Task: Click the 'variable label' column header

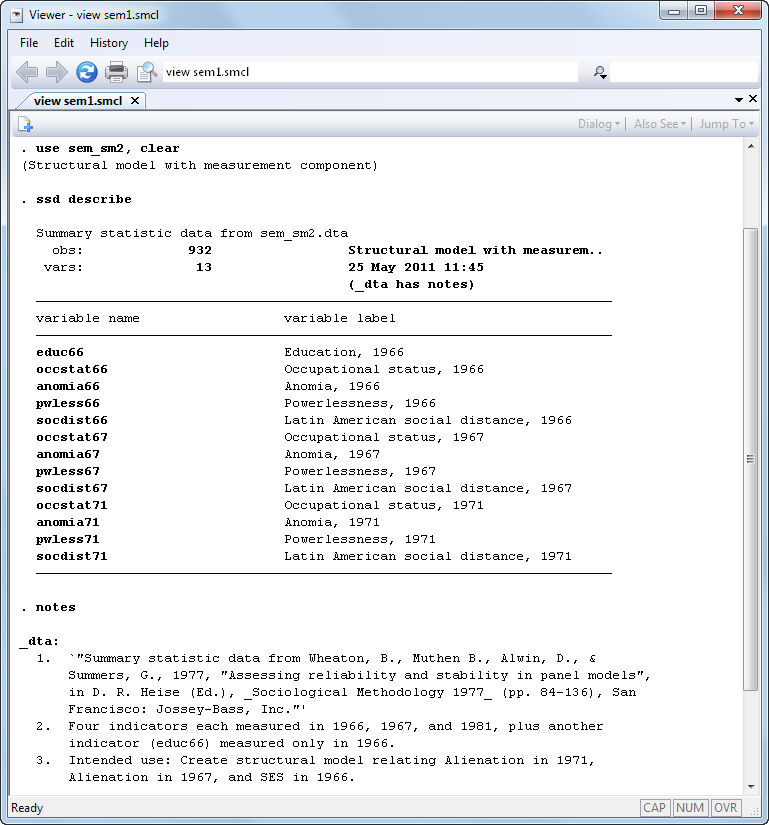Action: 340,318
